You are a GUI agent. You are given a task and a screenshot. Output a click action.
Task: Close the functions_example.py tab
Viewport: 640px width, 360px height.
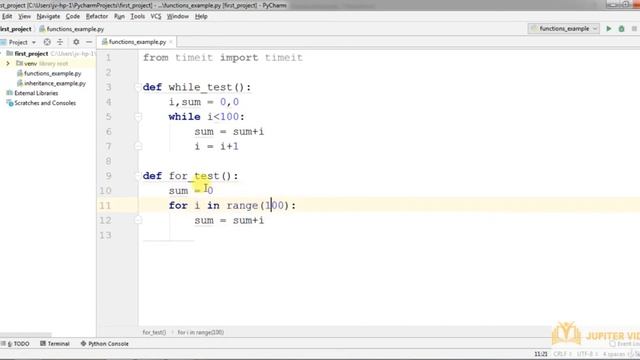tap(171, 42)
